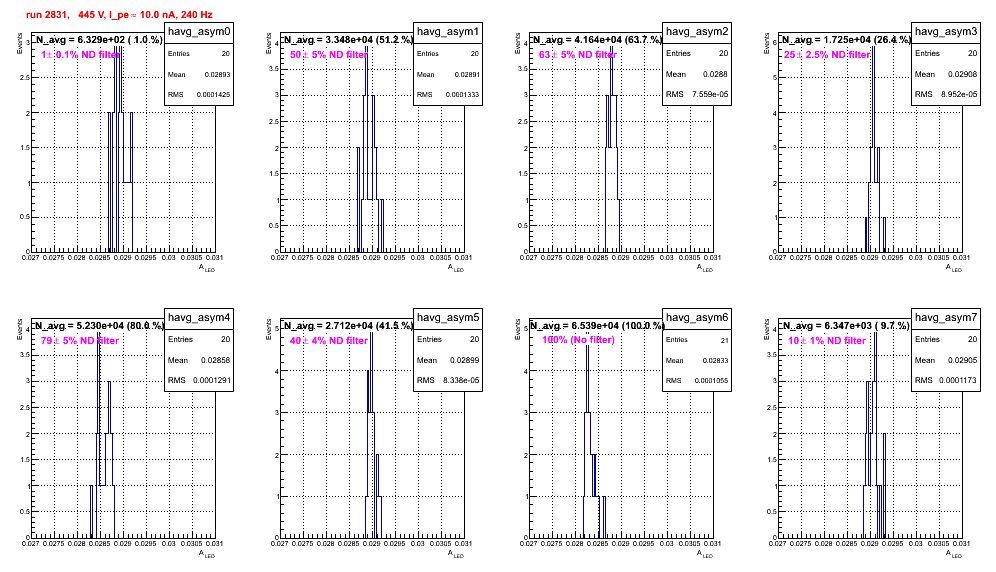This screenshot has width=996, height=572.
Task: Click the N_avg = 6.347e+03 label
Action: point(845,325)
